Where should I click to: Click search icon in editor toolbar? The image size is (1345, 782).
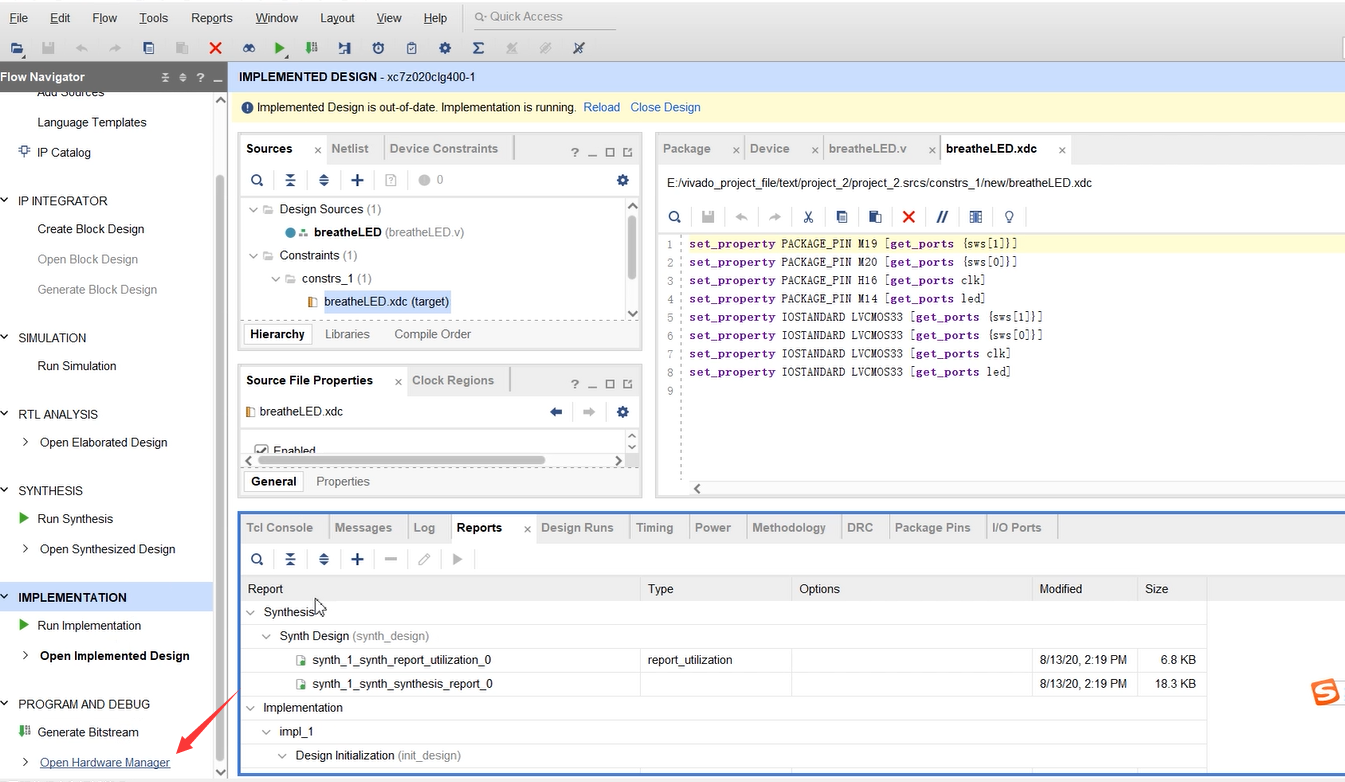coord(675,217)
